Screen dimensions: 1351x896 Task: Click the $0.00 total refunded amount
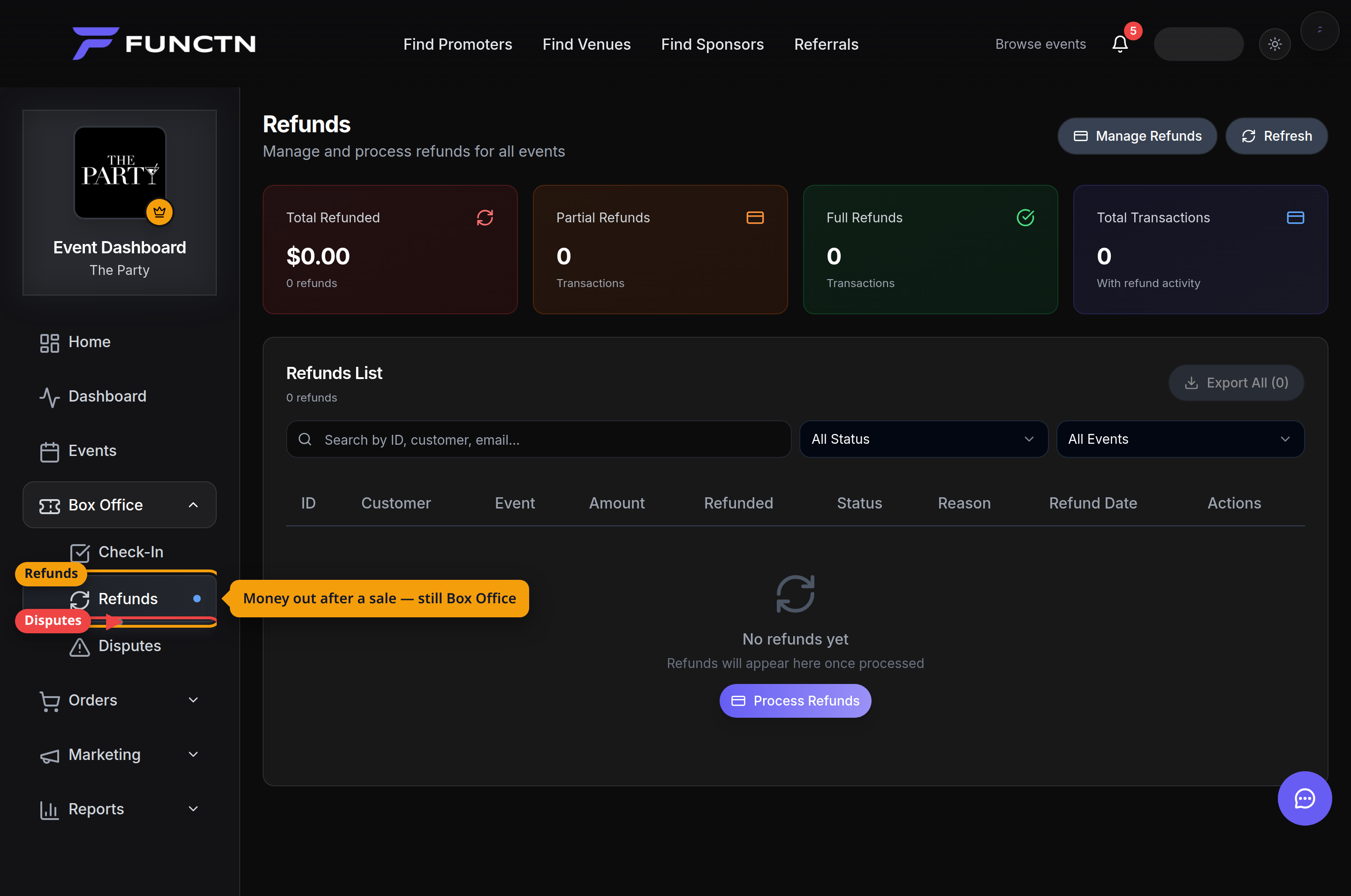pos(318,257)
